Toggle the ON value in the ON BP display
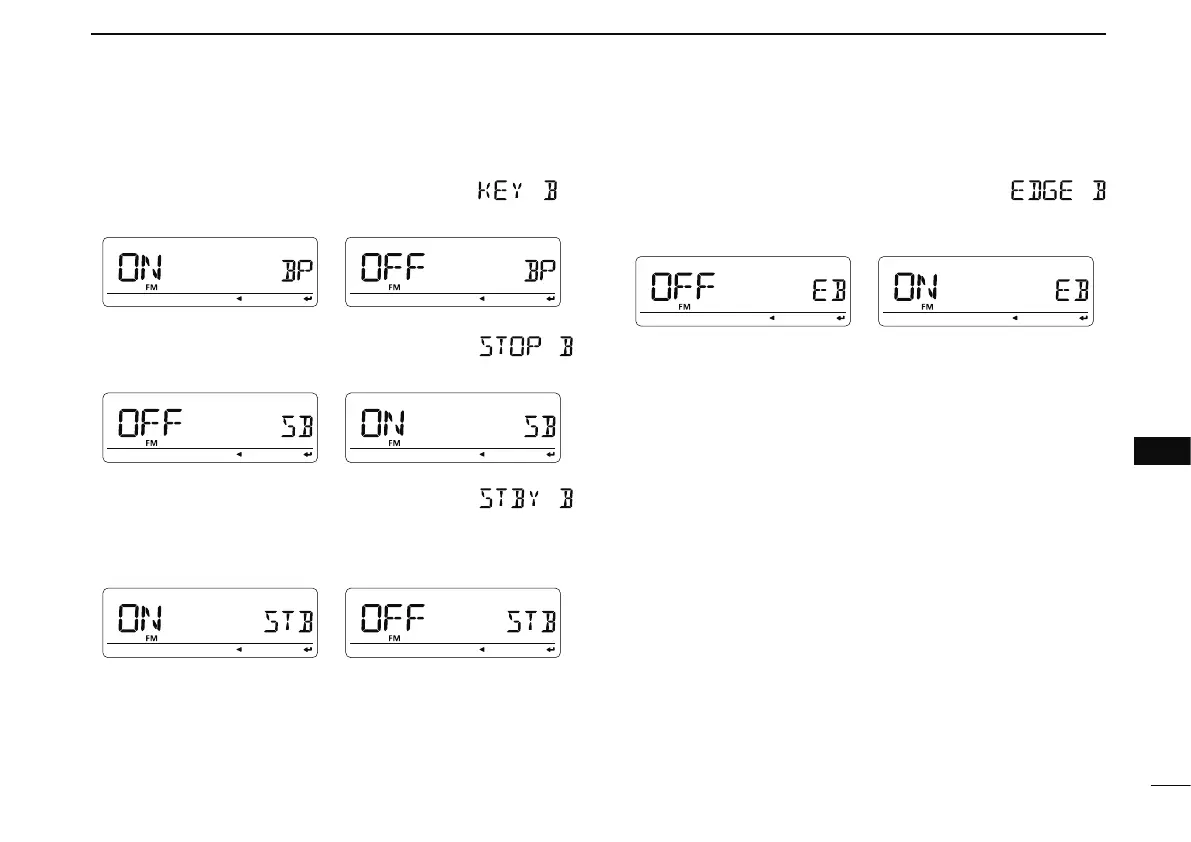1191x842 pixels. coord(141,268)
